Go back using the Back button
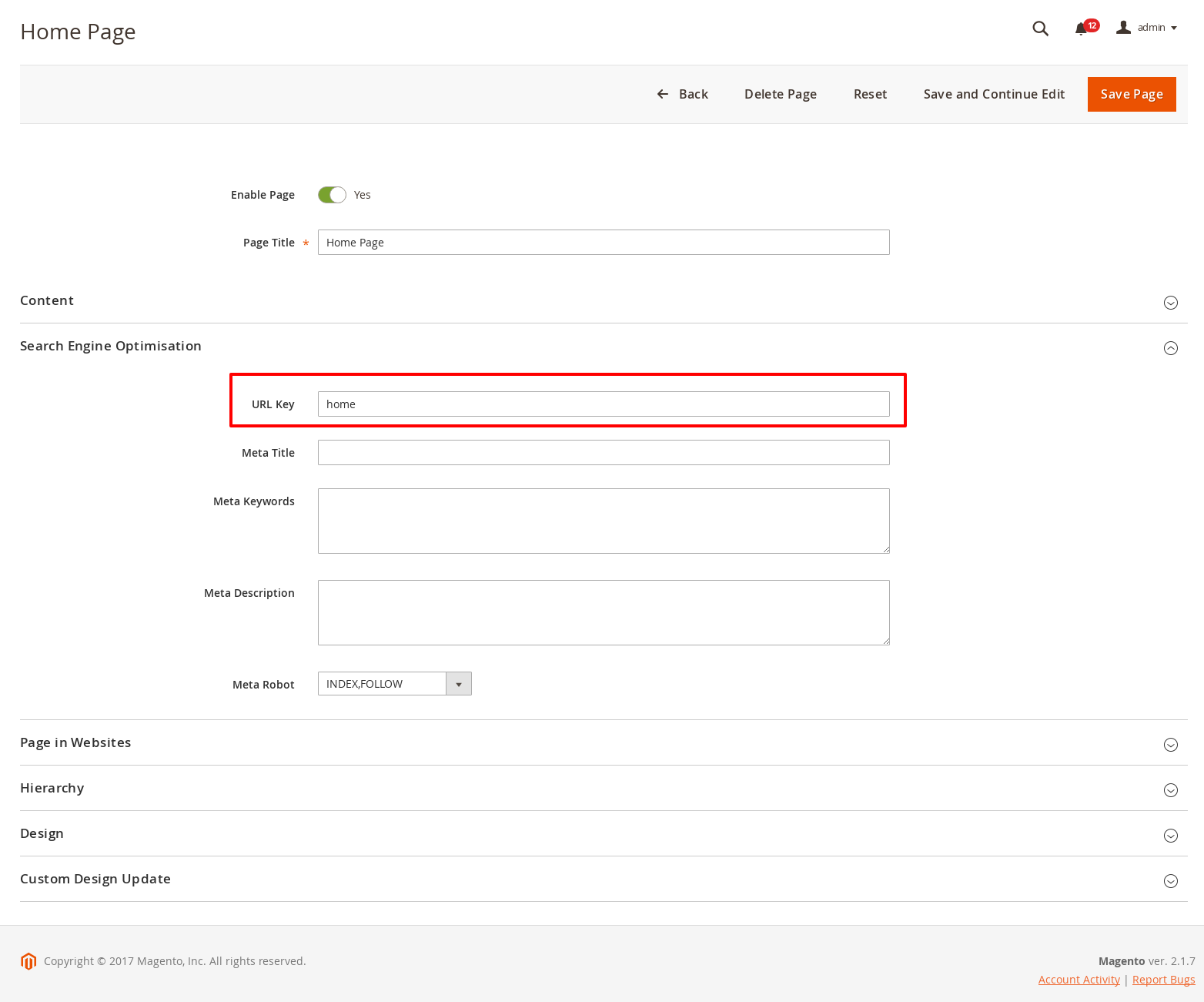This screenshot has height=1002, width=1204. coord(682,94)
